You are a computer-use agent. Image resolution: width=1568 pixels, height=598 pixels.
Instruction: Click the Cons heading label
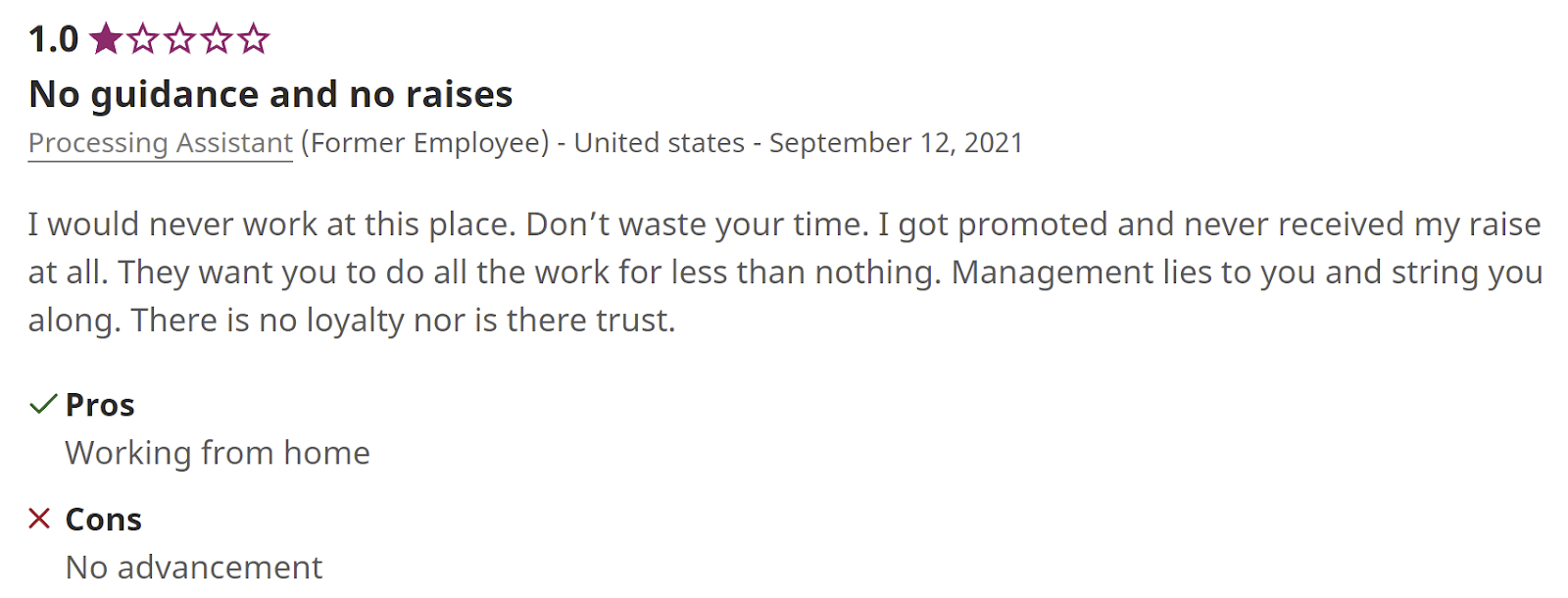click(x=103, y=520)
